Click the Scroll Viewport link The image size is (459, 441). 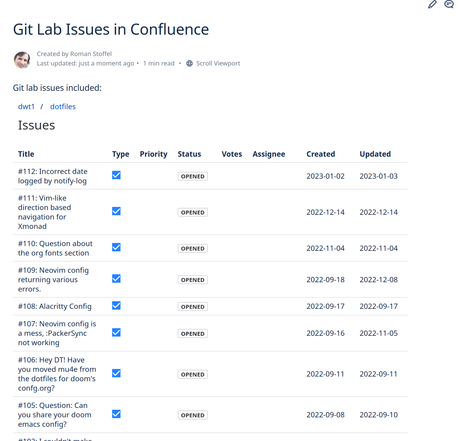(x=218, y=63)
